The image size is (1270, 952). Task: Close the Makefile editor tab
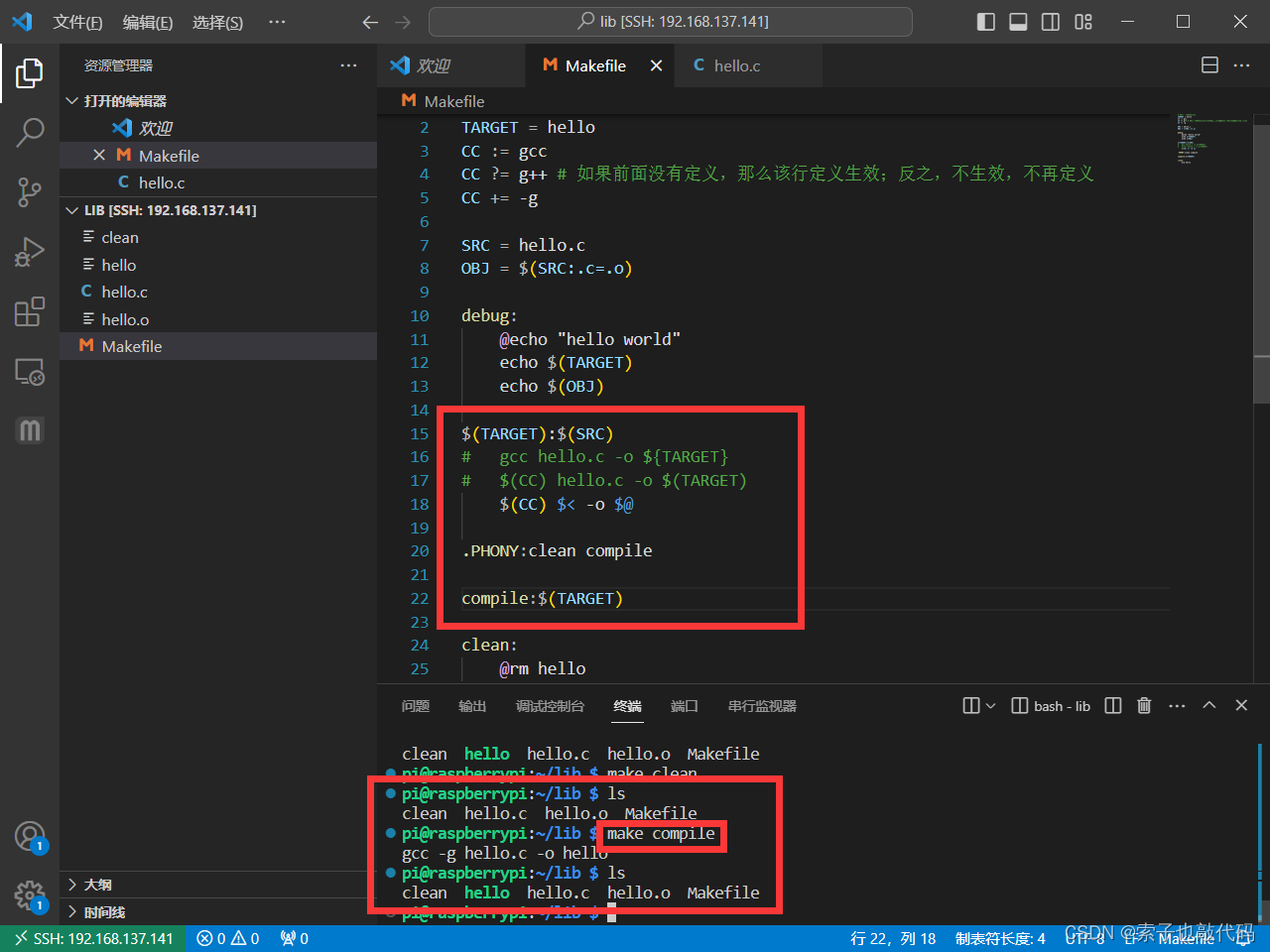click(x=656, y=65)
